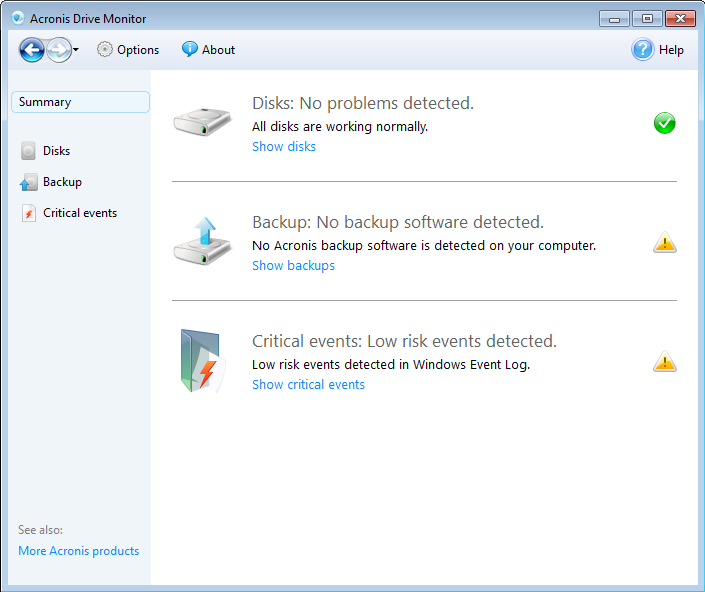Screen dimensions: 705x592
Task: Click the critical events folder lightning icon
Action: [202, 361]
